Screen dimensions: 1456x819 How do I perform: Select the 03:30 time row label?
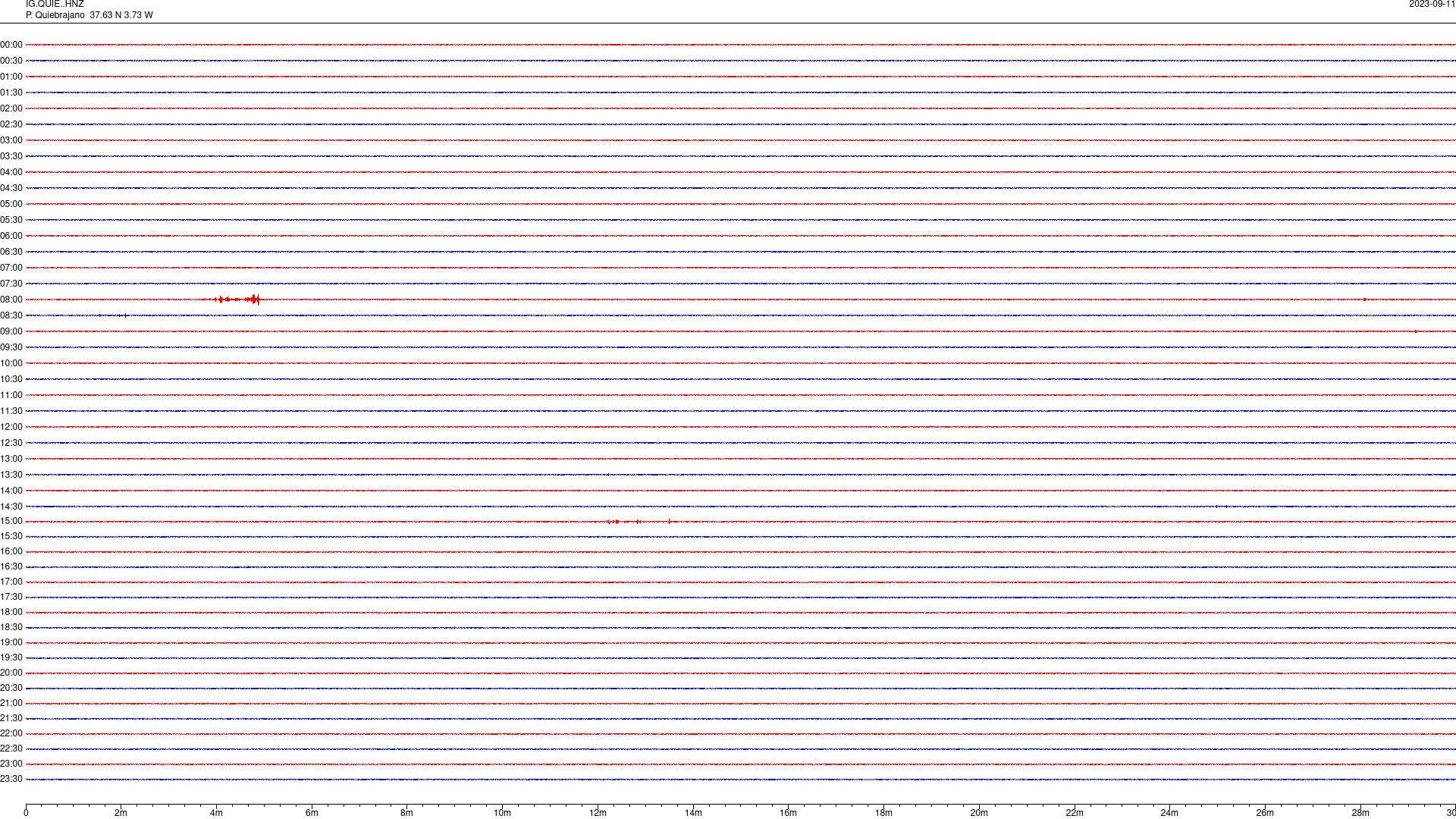11,156
